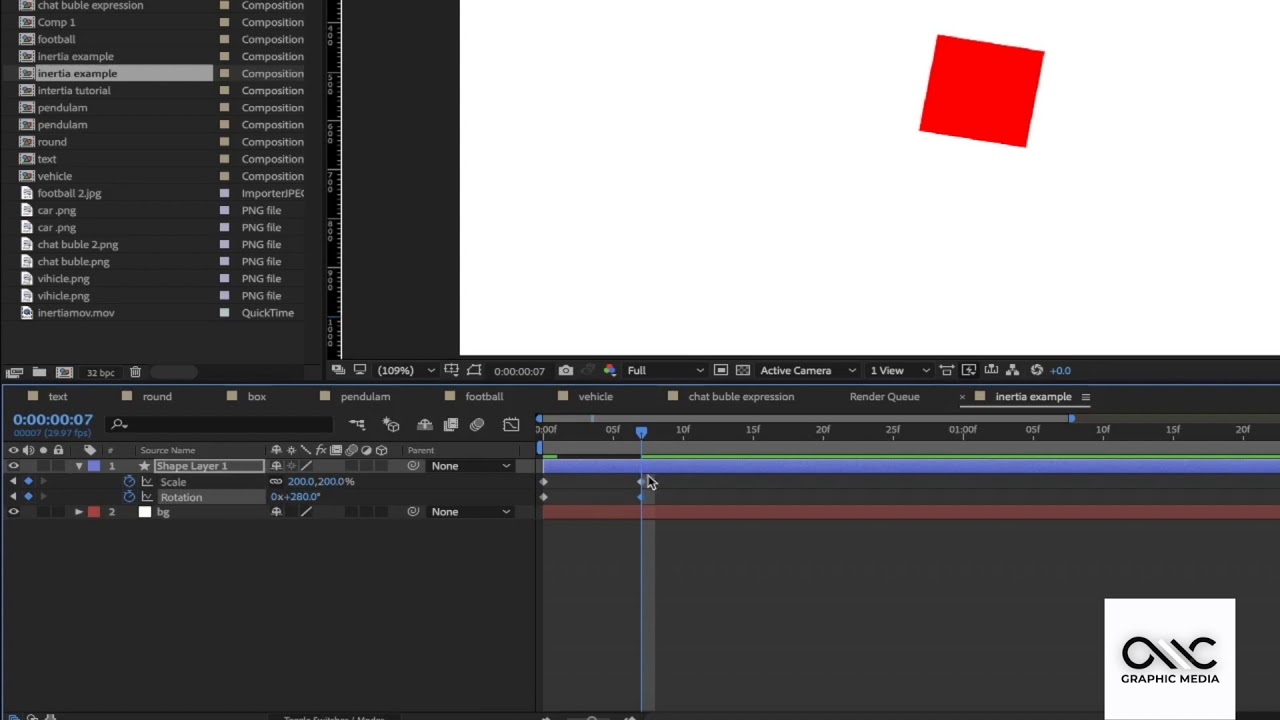
Task: Open grid and guide options icon
Action: pyautogui.click(x=451, y=370)
